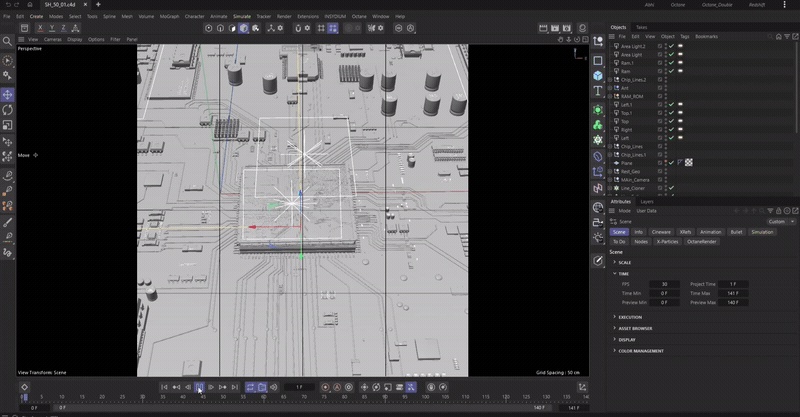Toggle Y axis lock
This screenshot has width=800, height=417.
pyautogui.click(x=52, y=28)
